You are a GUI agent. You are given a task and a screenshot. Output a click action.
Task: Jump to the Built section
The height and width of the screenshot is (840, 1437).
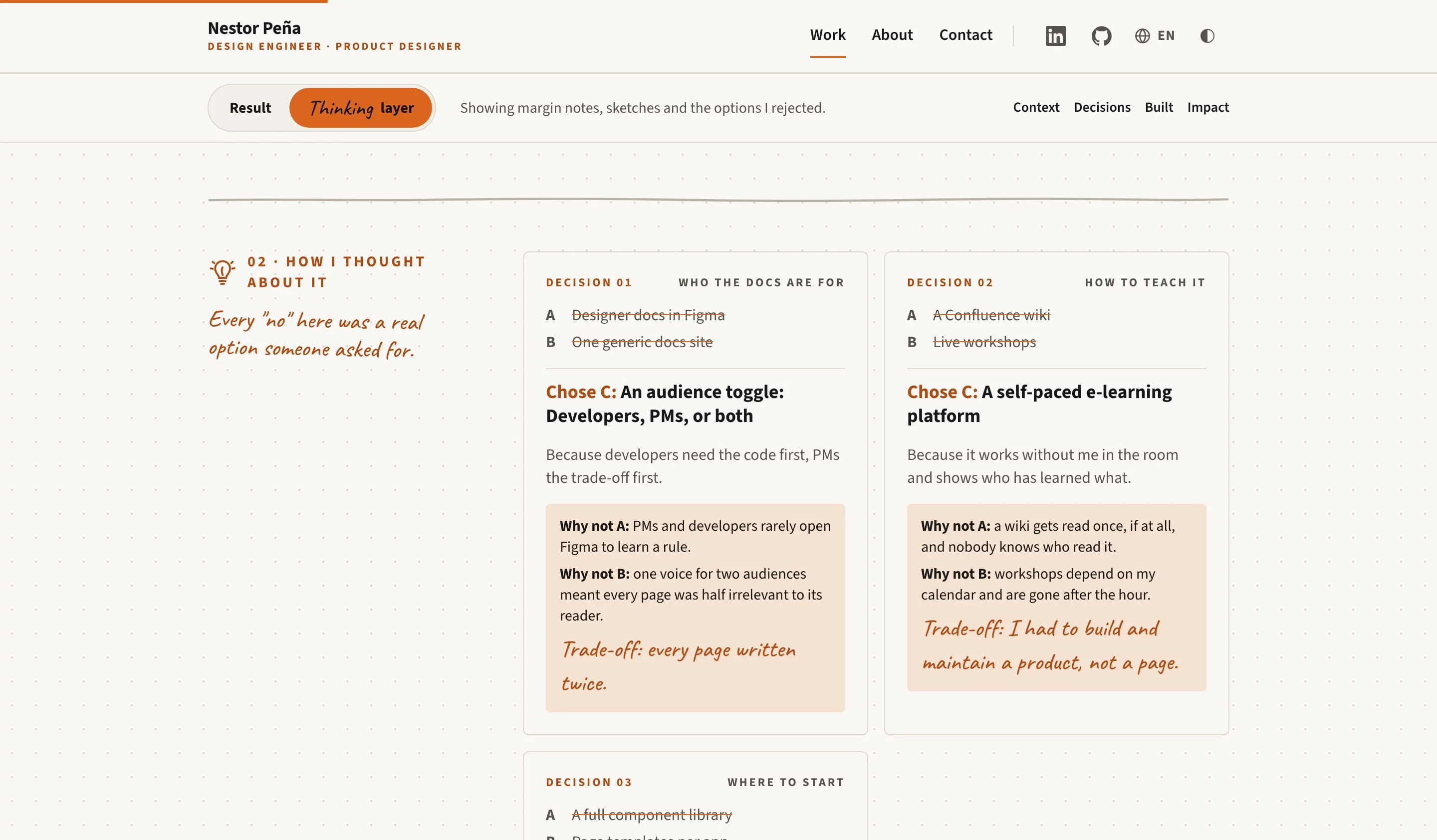(x=1159, y=107)
